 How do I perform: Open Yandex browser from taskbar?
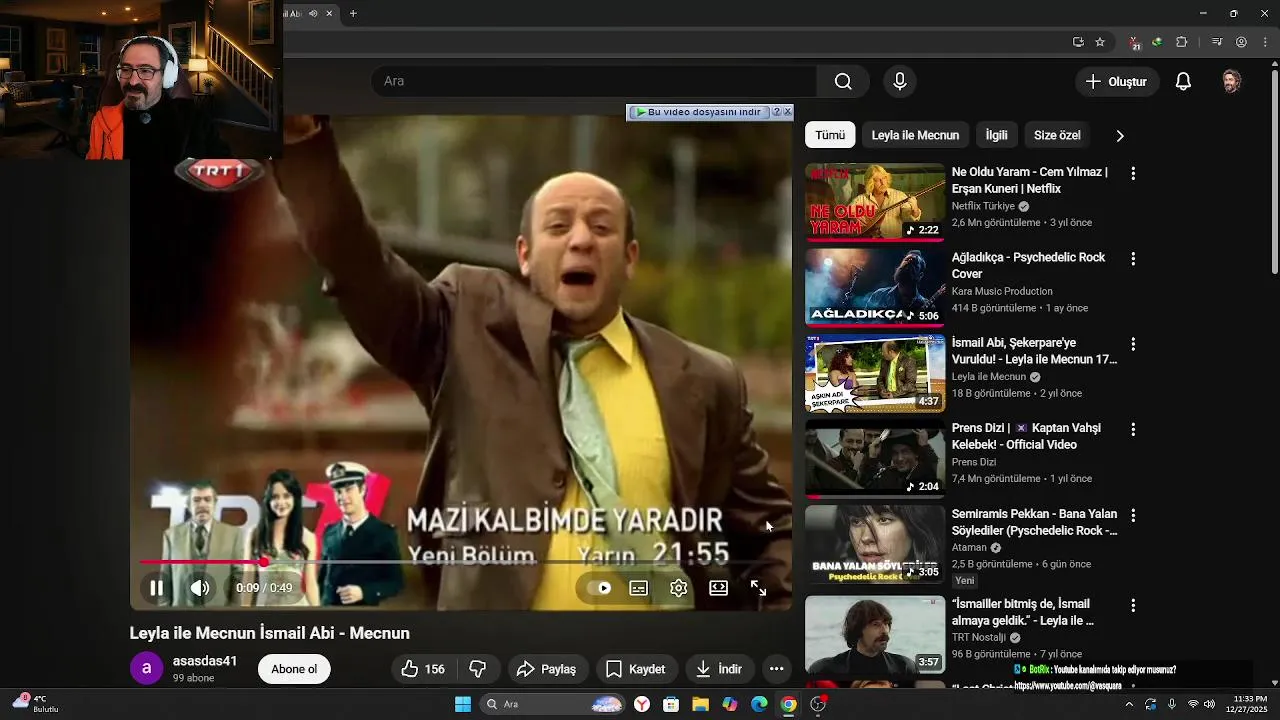coord(641,704)
